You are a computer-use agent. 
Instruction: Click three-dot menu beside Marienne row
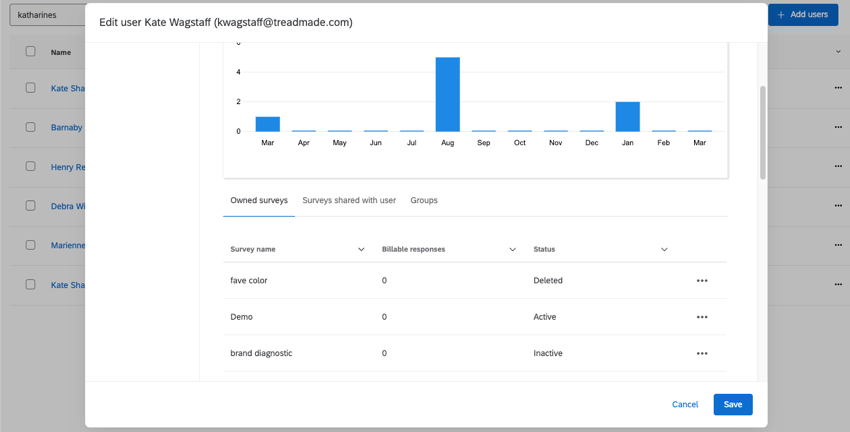838,245
